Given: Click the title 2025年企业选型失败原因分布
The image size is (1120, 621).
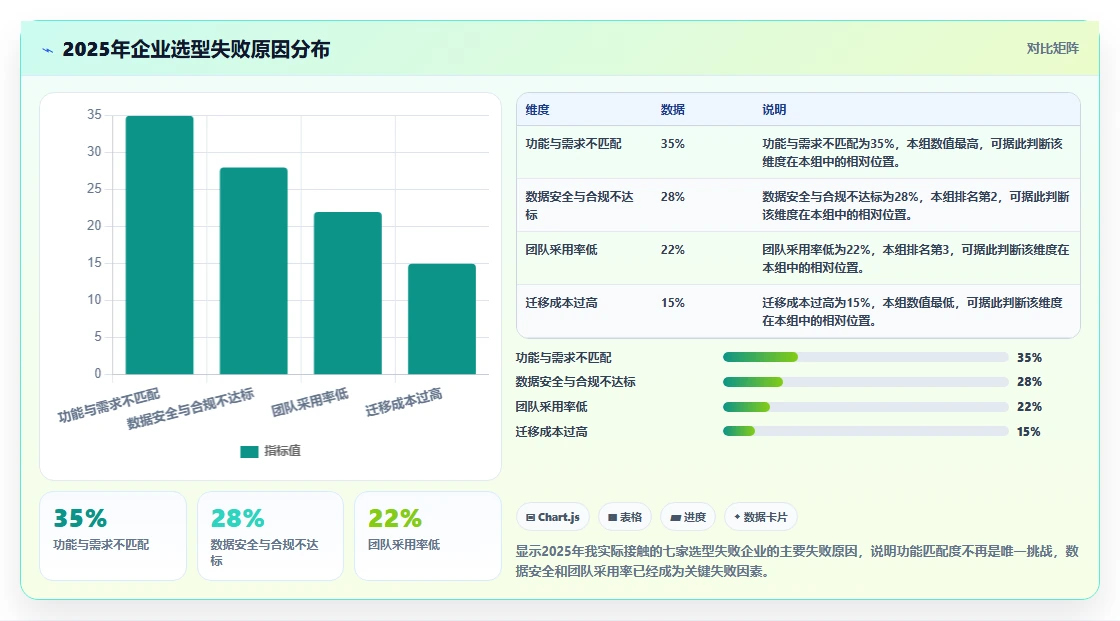Looking at the screenshot, I should [x=196, y=49].
